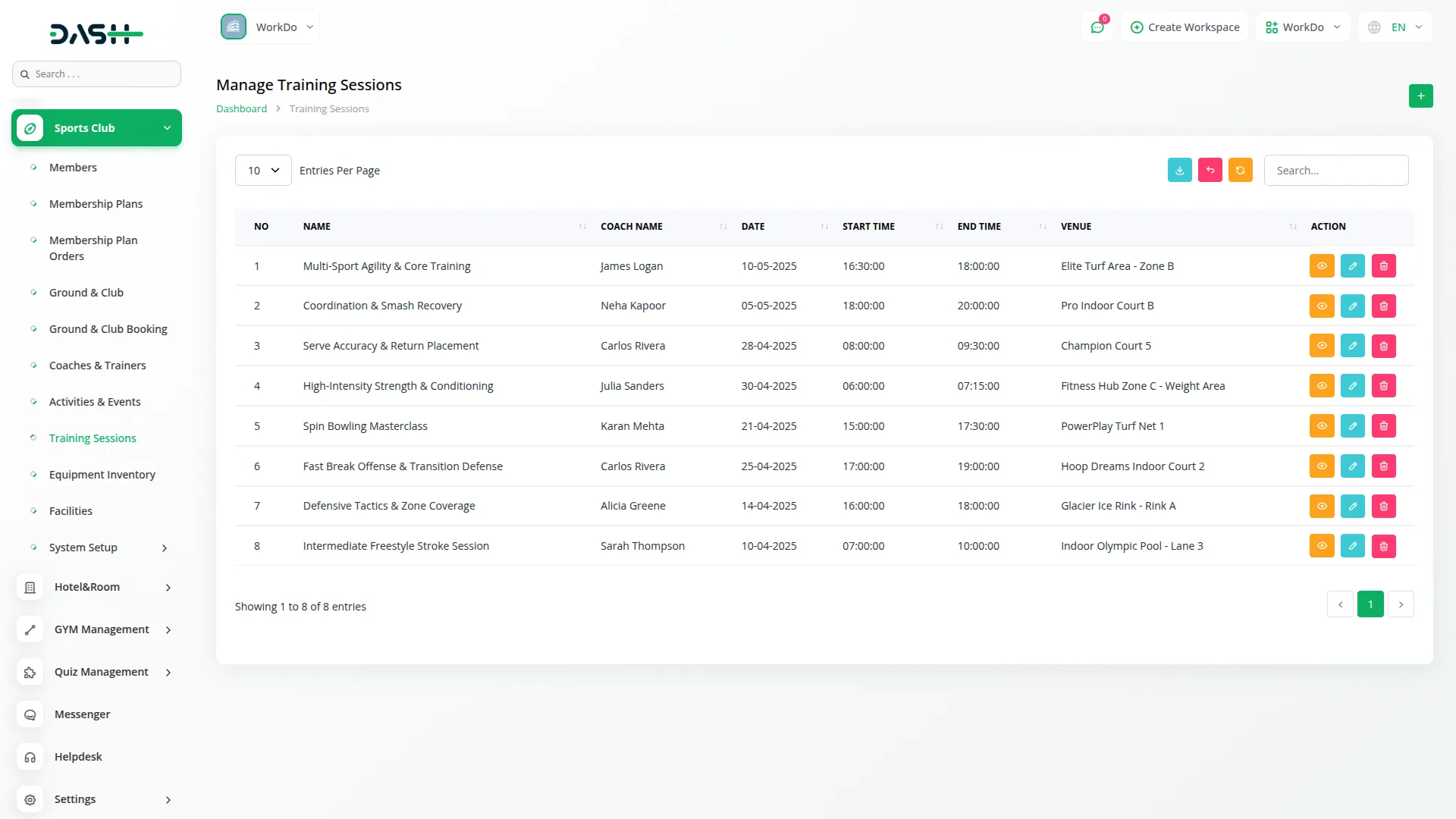The height and width of the screenshot is (819, 1456).
Task: Delete the Coordination & Smash Recovery session
Action: (x=1383, y=306)
